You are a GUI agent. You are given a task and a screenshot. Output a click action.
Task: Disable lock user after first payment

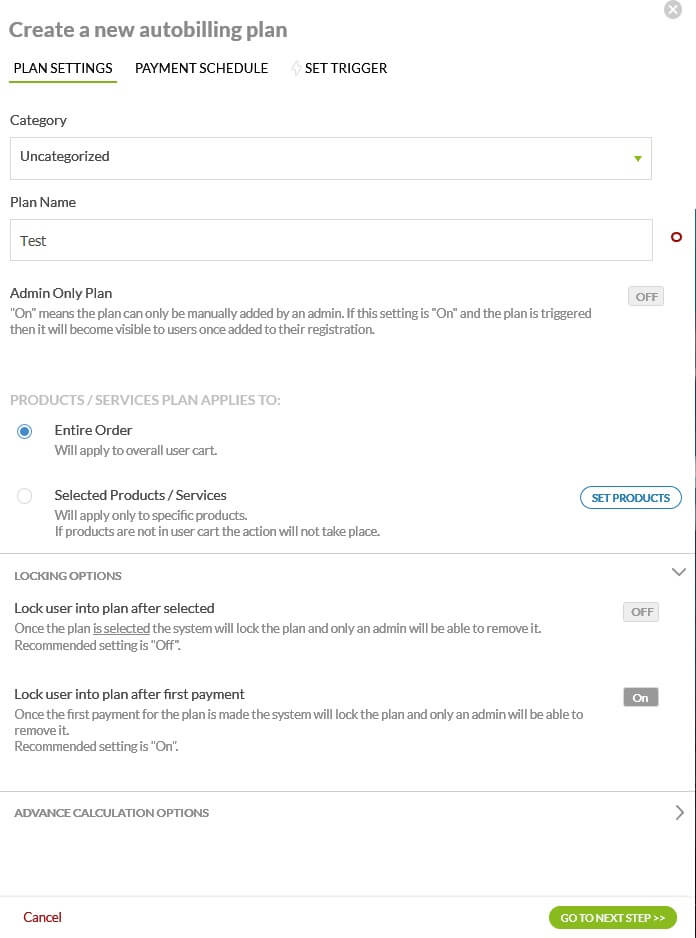pyautogui.click(x=641, y=698)
